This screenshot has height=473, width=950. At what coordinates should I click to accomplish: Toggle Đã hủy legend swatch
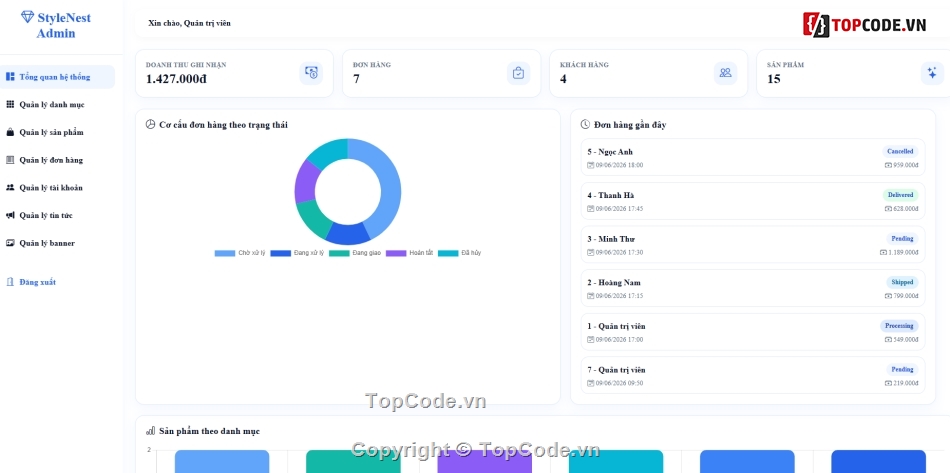pyautogui.click(x=448, y=253)
